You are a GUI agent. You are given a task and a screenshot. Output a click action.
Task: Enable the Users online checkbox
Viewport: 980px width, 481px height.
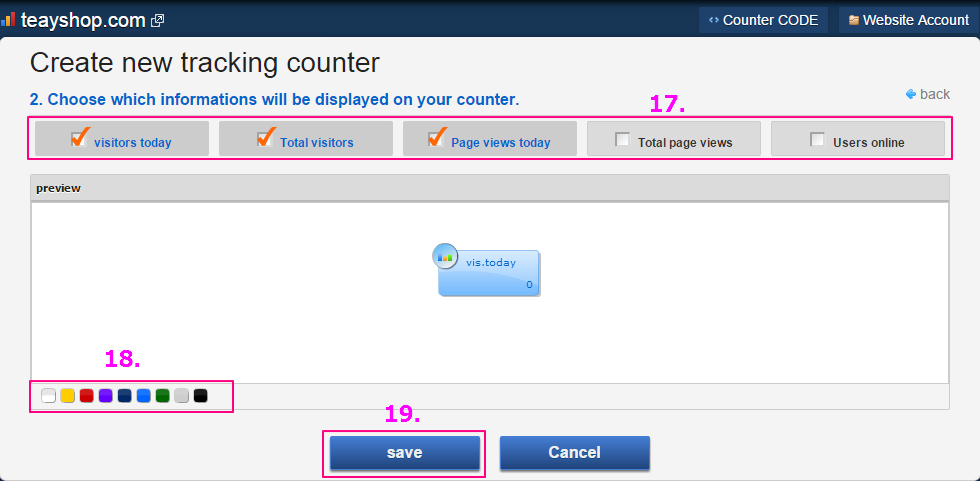pos(817,140)
